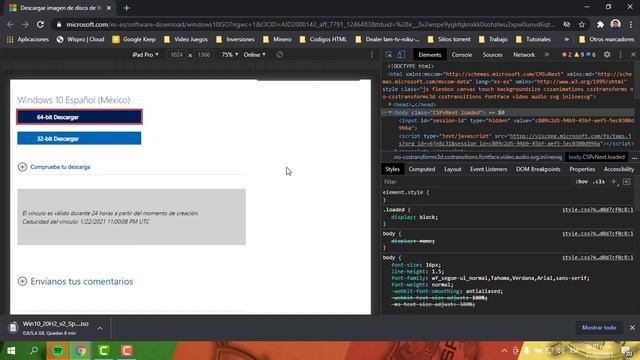Click the 32-bit Descargar button

tap(79, 138)
